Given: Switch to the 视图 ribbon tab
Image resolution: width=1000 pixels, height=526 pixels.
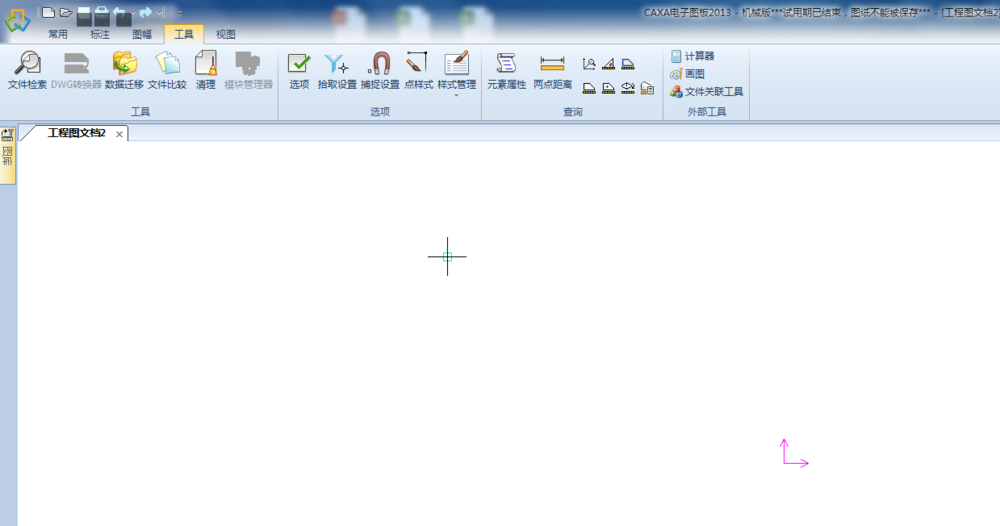Looking at the screenshot, I should (x=226, y=34).
